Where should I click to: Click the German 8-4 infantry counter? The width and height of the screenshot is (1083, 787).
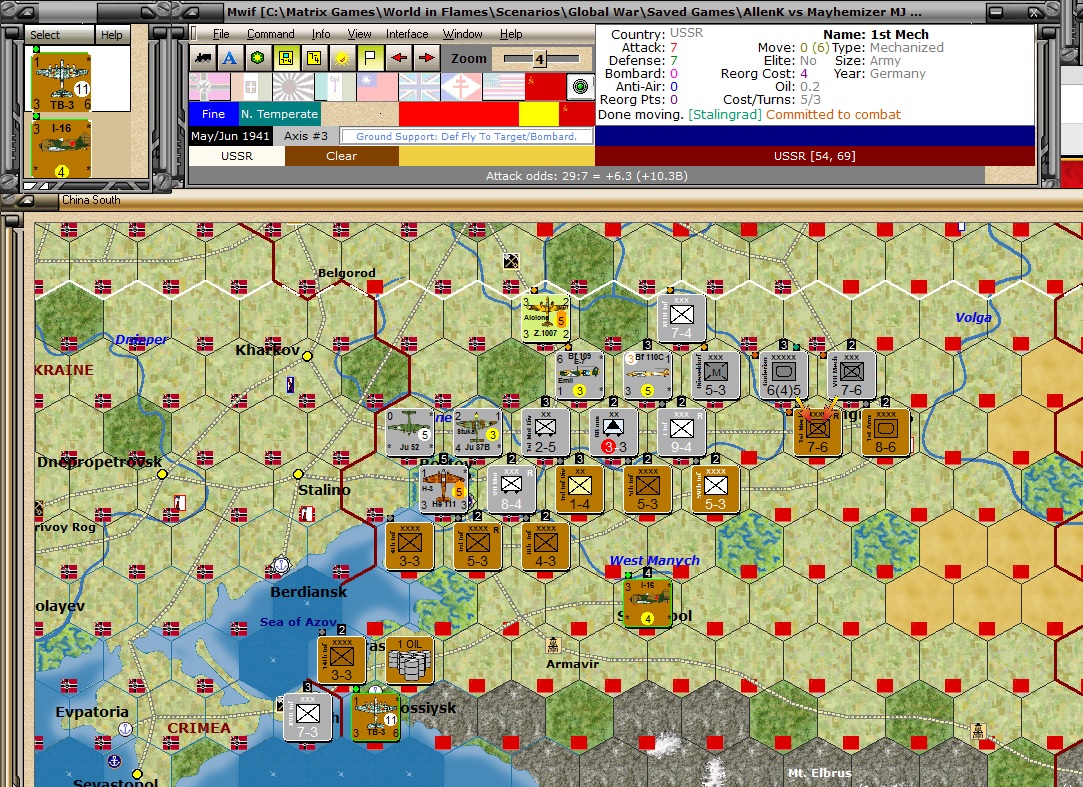(x=511, y=489)
